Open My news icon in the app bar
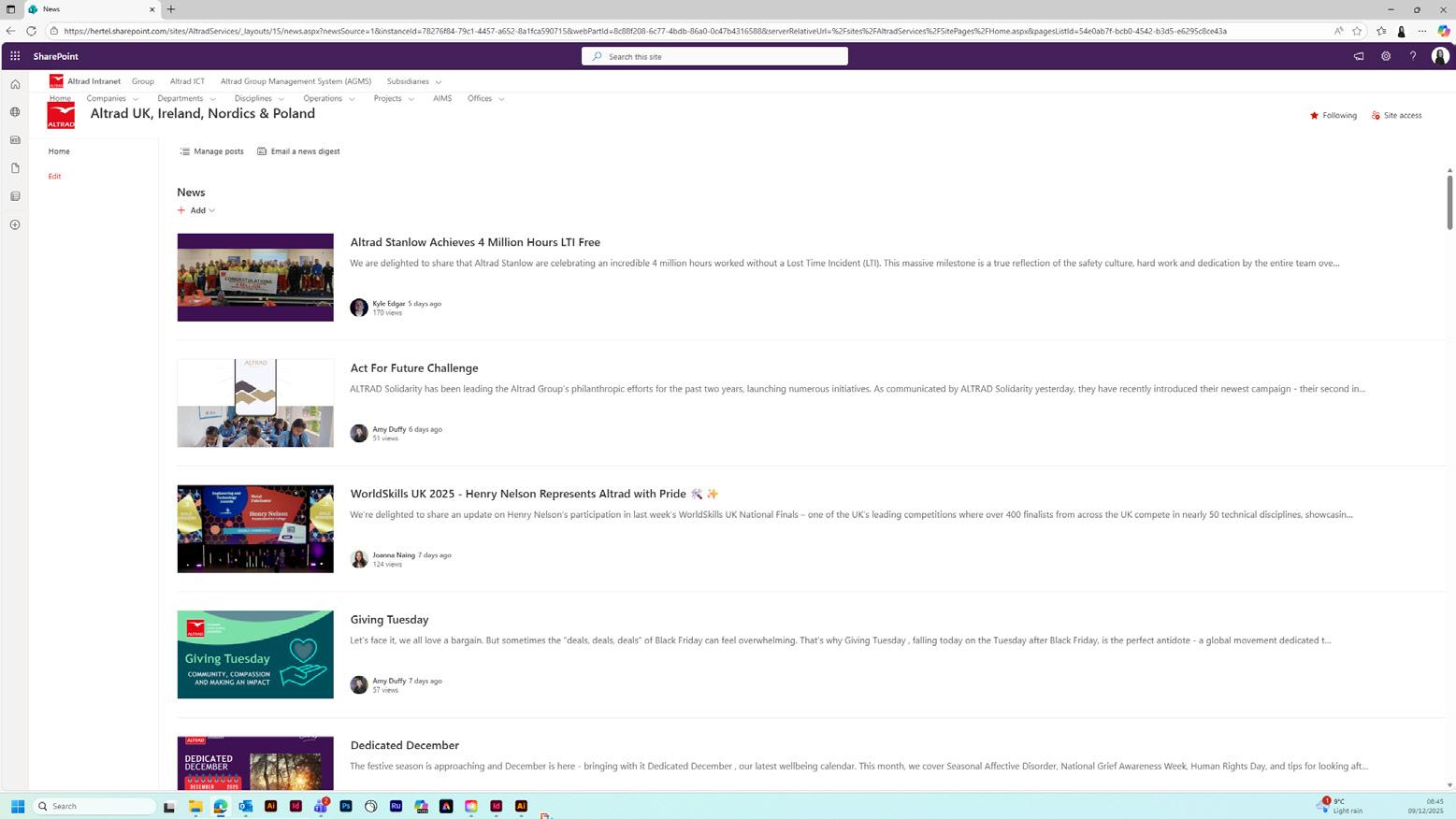Image resolution: width=1456 pixels, height=819 pixels. point(15,140)
